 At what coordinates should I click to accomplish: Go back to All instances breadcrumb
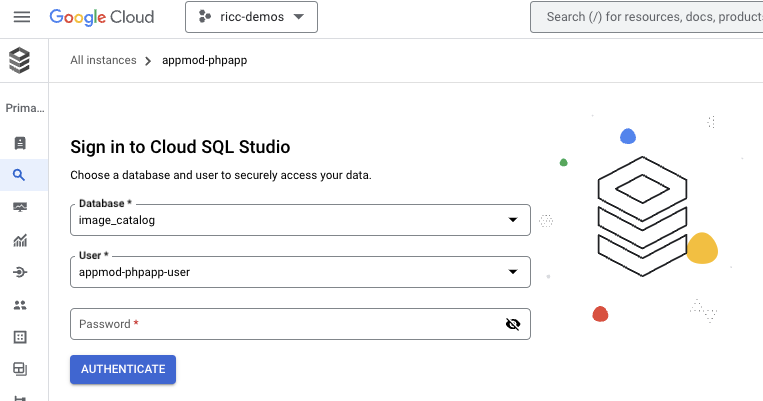click(x=103, y=60)
